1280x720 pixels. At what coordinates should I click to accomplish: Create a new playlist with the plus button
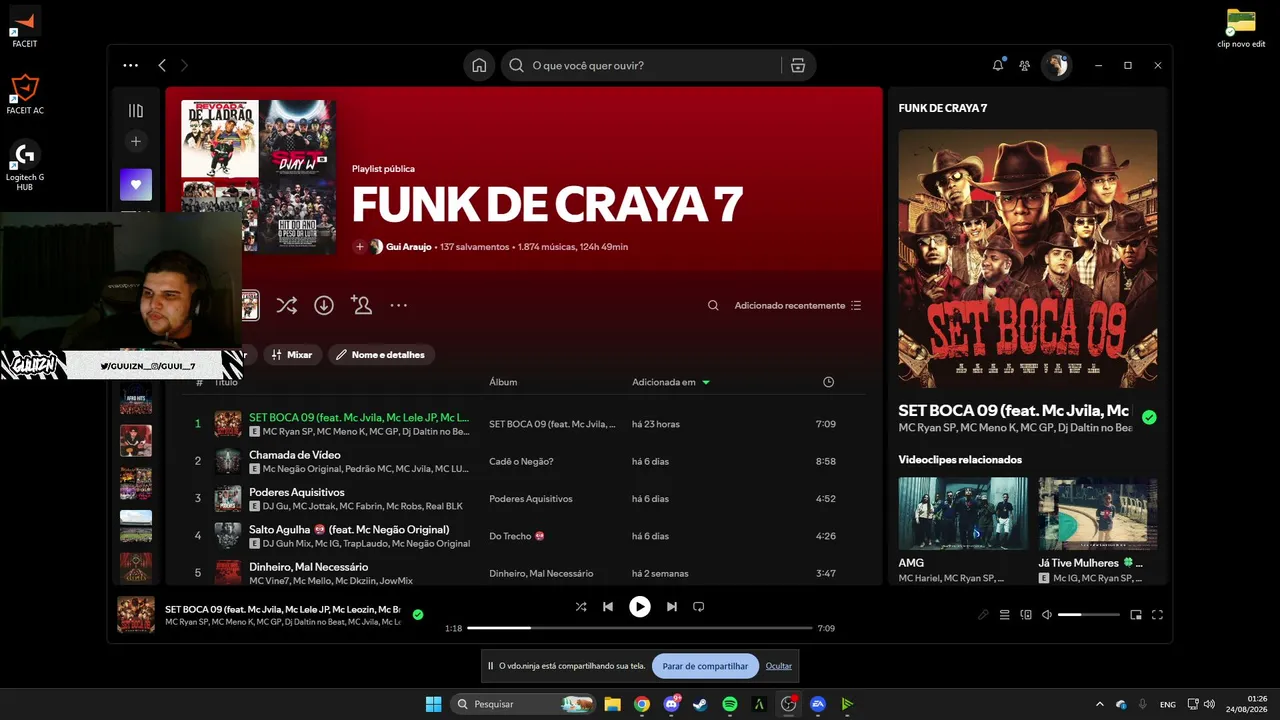point(136,141)
